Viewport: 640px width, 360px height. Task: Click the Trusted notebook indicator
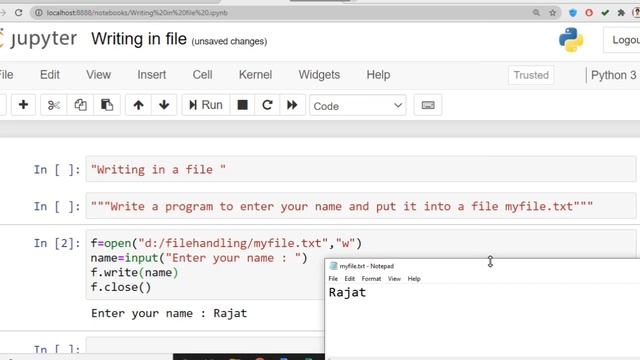(x=531, y=75)
